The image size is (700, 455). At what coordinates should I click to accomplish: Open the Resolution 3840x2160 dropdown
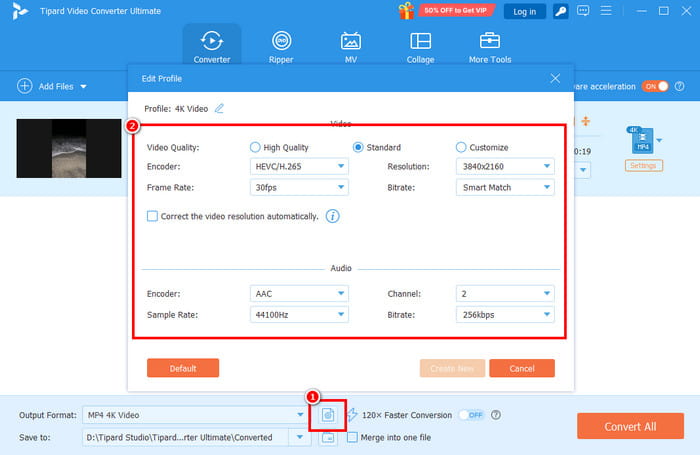[505, 166]
